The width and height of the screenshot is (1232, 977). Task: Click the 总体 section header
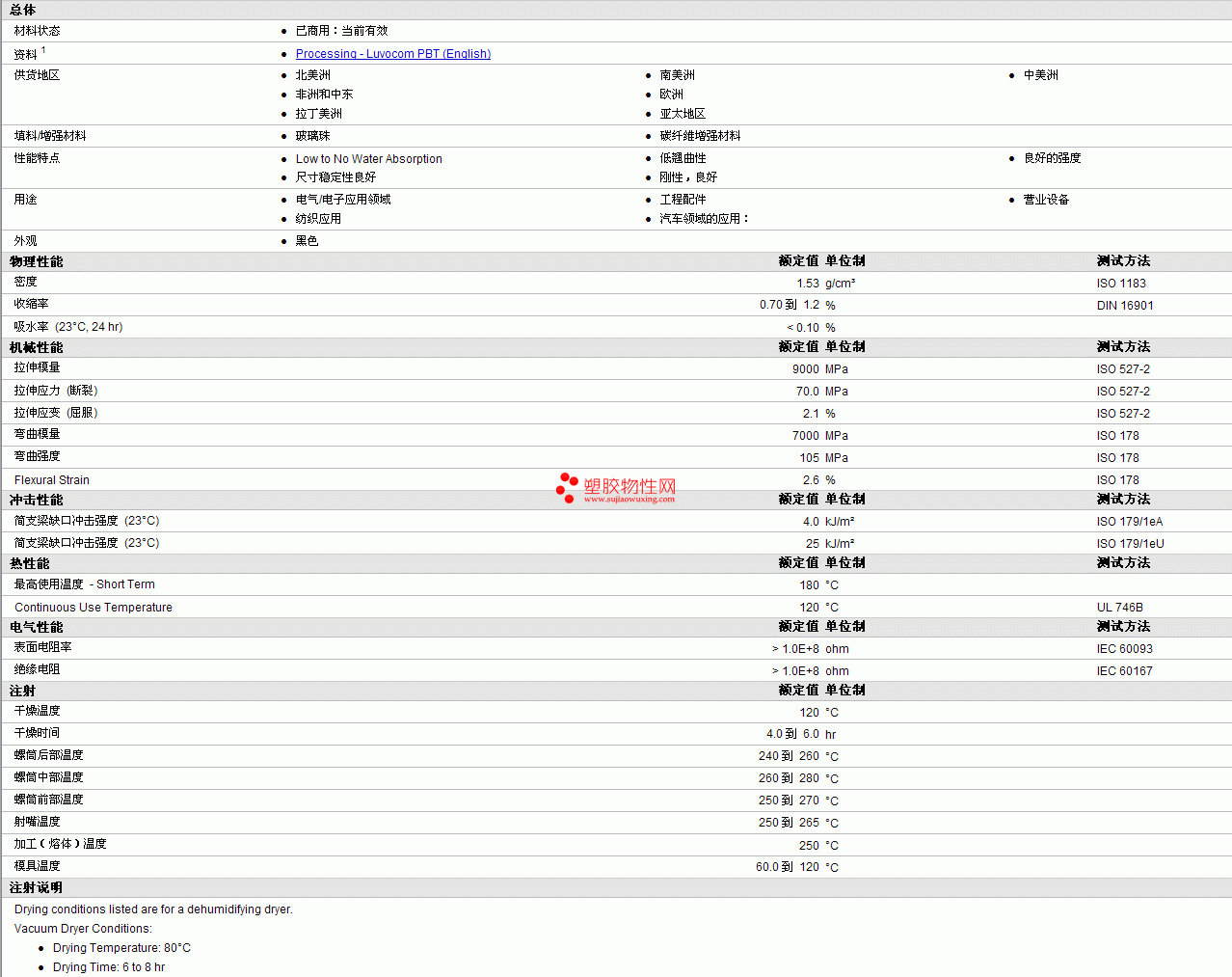23,10
